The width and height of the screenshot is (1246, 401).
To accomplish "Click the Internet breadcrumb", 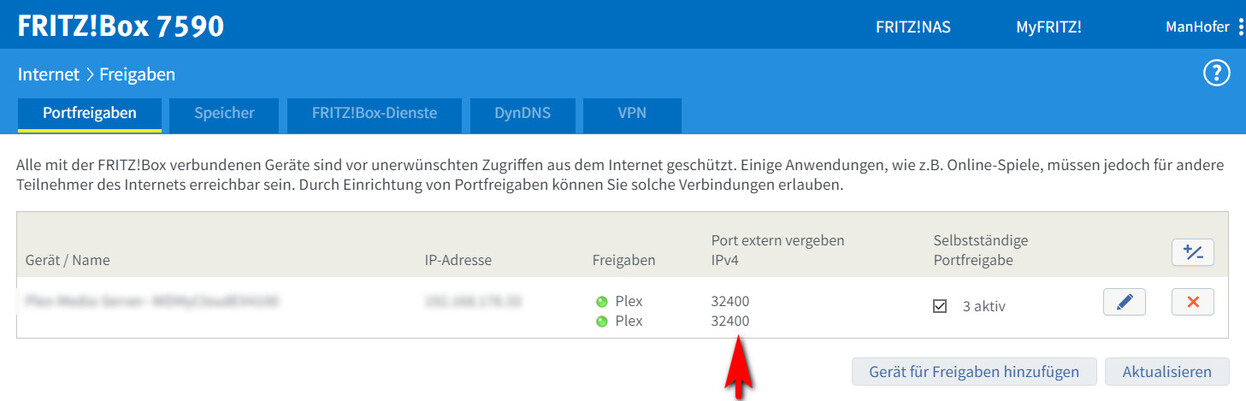I will point(48,74).
